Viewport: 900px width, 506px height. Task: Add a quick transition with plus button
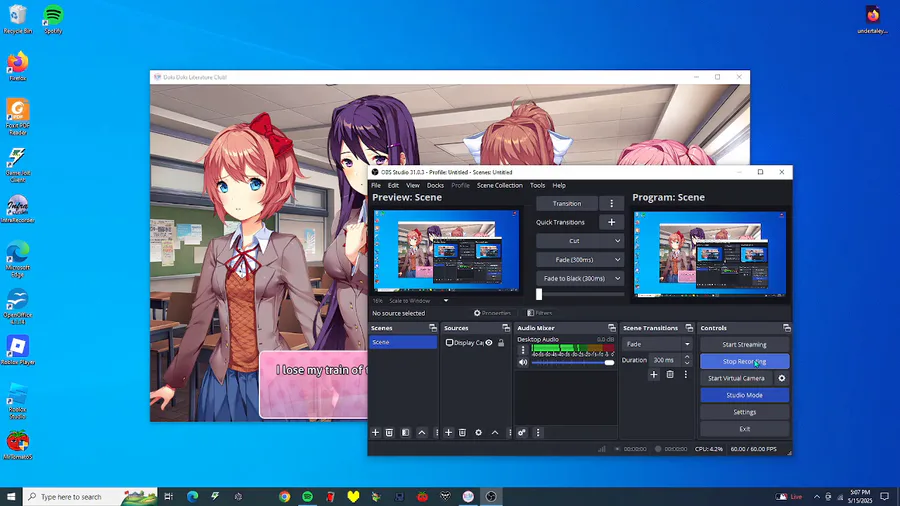(611, 222)
